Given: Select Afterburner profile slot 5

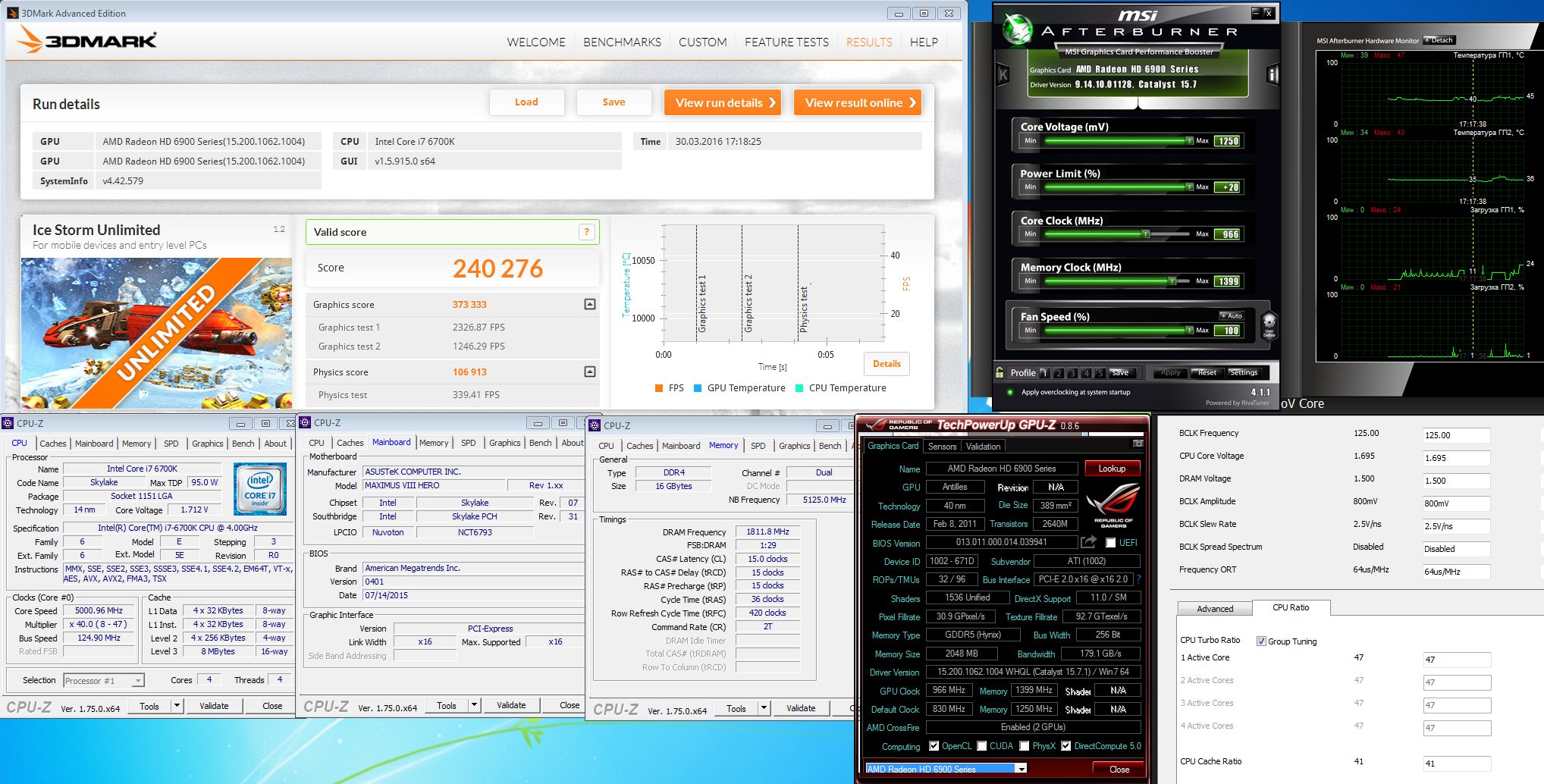Looking at the screenshot, I should coord(1100,373).
